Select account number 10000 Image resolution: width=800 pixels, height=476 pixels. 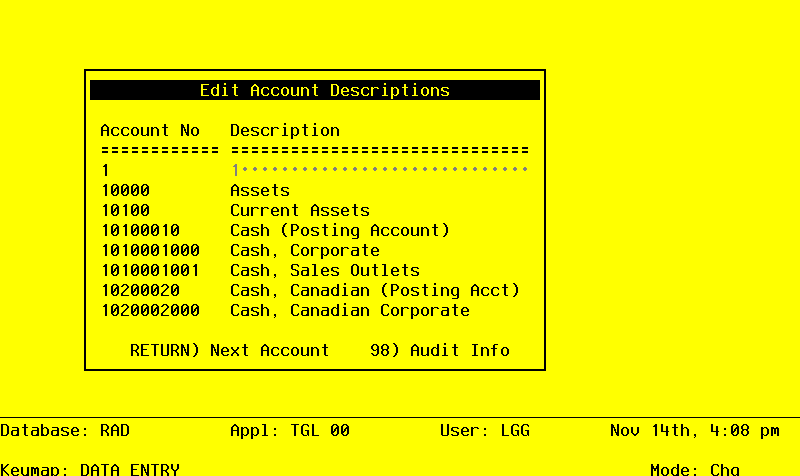[126, 190]
